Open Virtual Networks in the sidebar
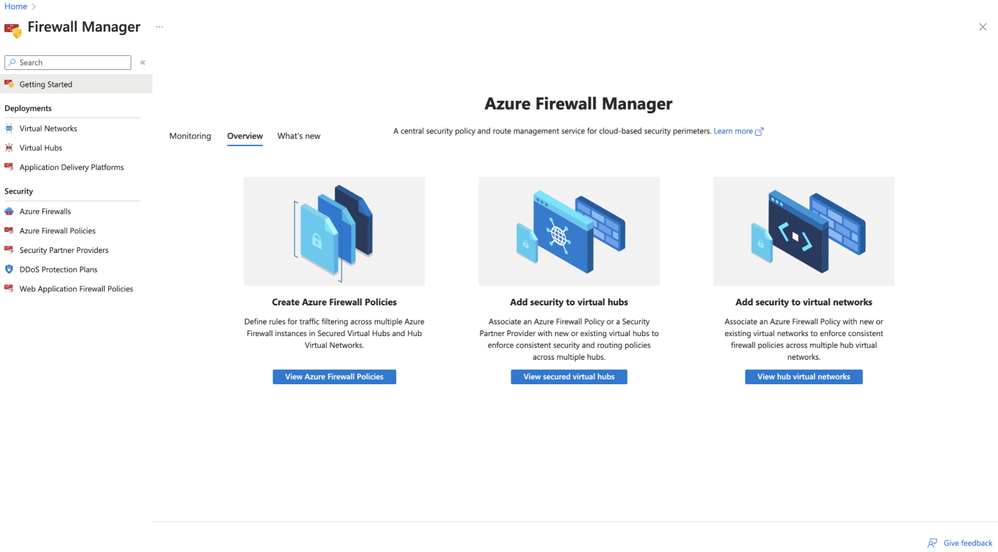This screenshot has width=998, height=552. pyautogui.click(x=48, y=129)
